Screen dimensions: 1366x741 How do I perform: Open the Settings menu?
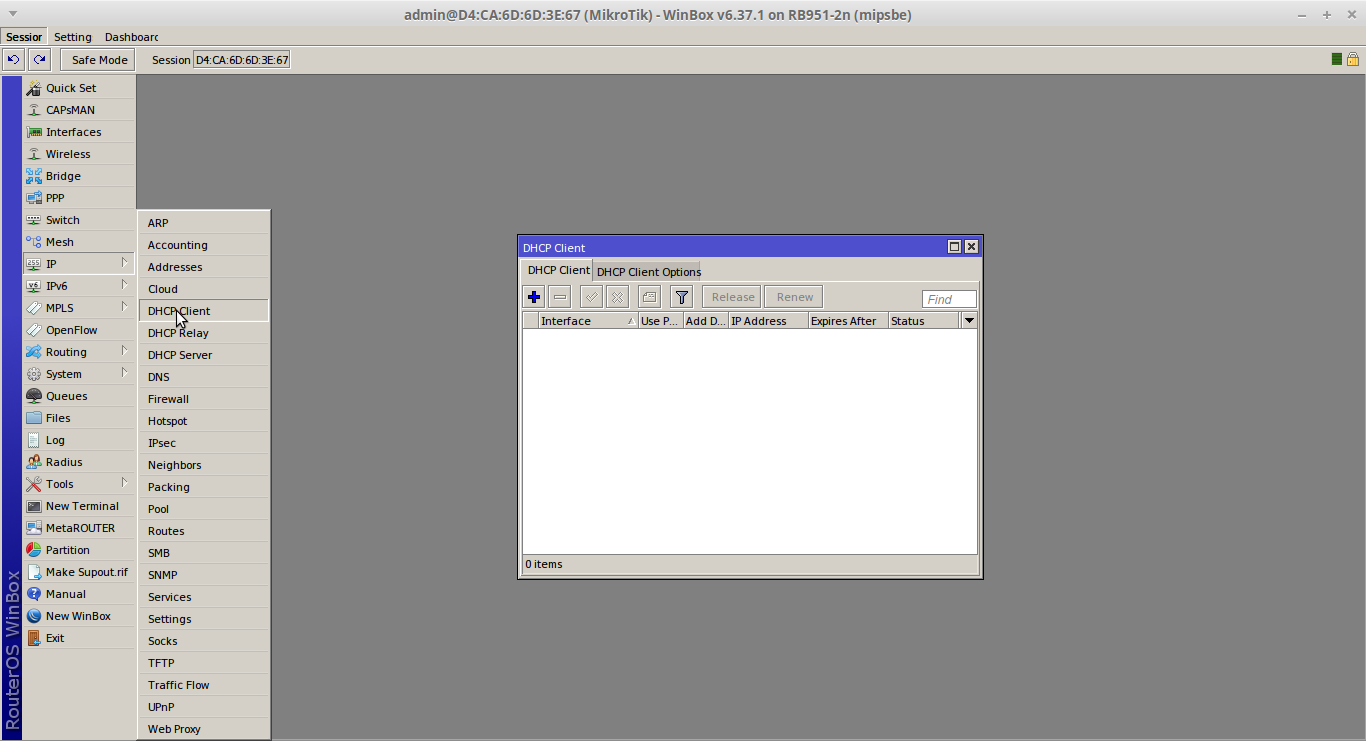coord(73,37)
